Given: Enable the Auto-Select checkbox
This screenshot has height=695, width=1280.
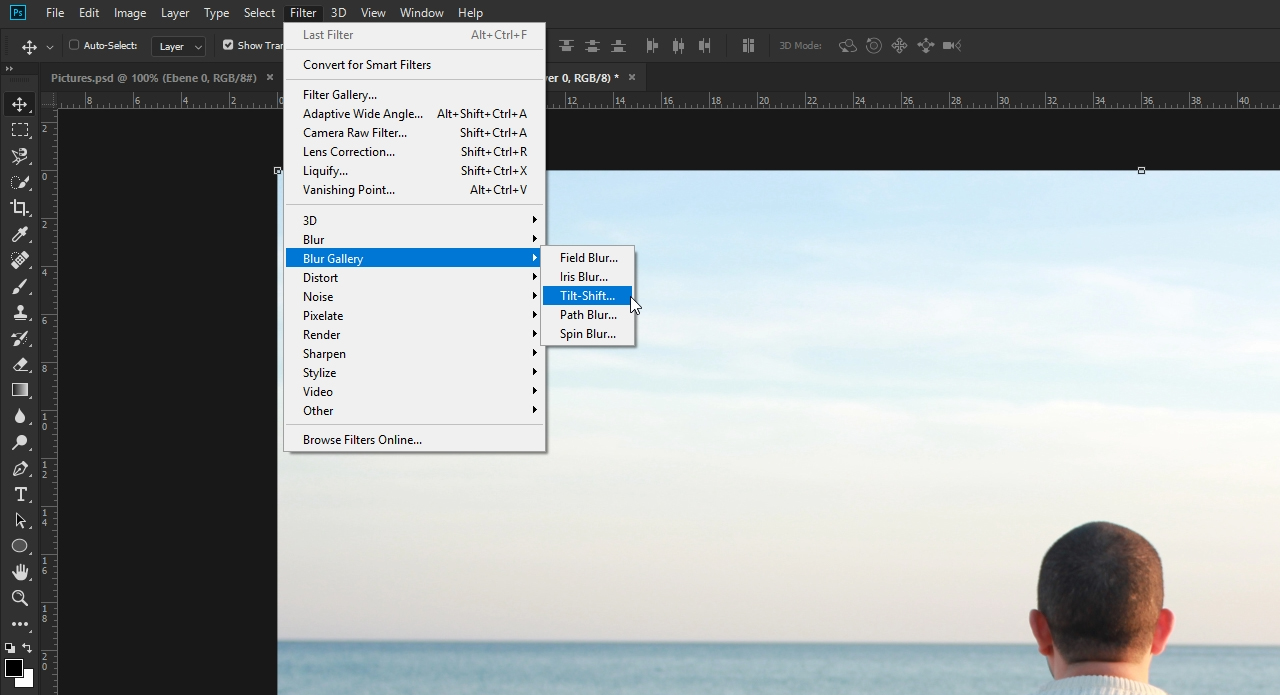Looking at the screenshot, I should click(x=74, y=45).
